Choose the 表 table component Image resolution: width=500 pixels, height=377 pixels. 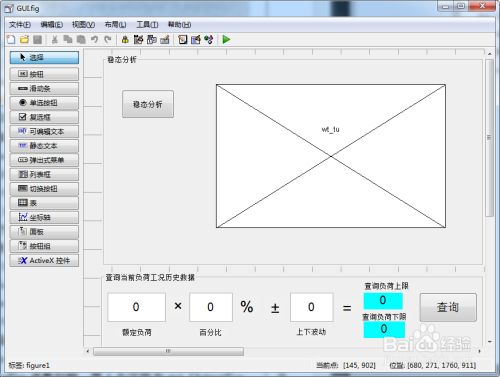coord(44,203)
